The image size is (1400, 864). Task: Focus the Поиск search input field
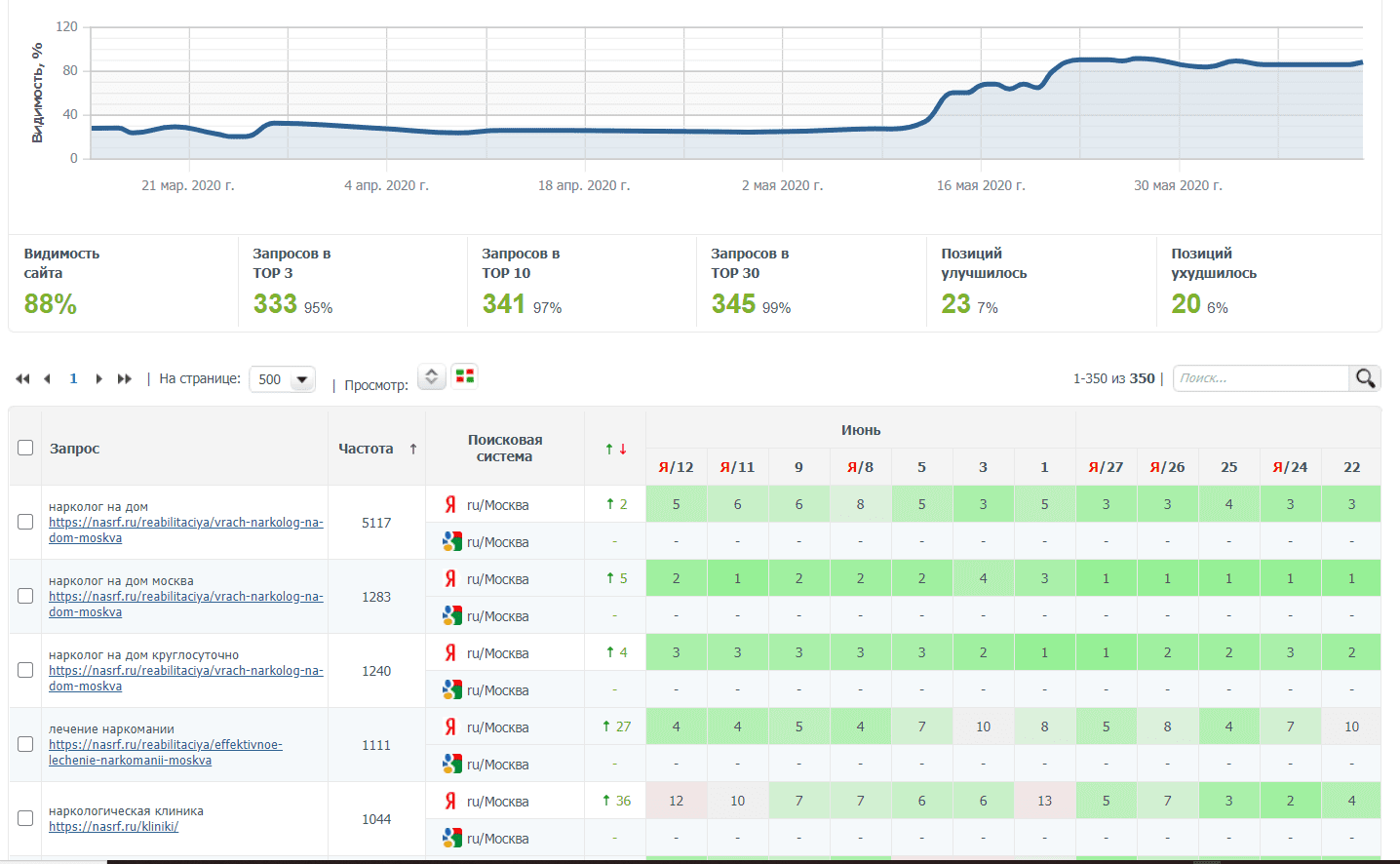[1260, 378]
